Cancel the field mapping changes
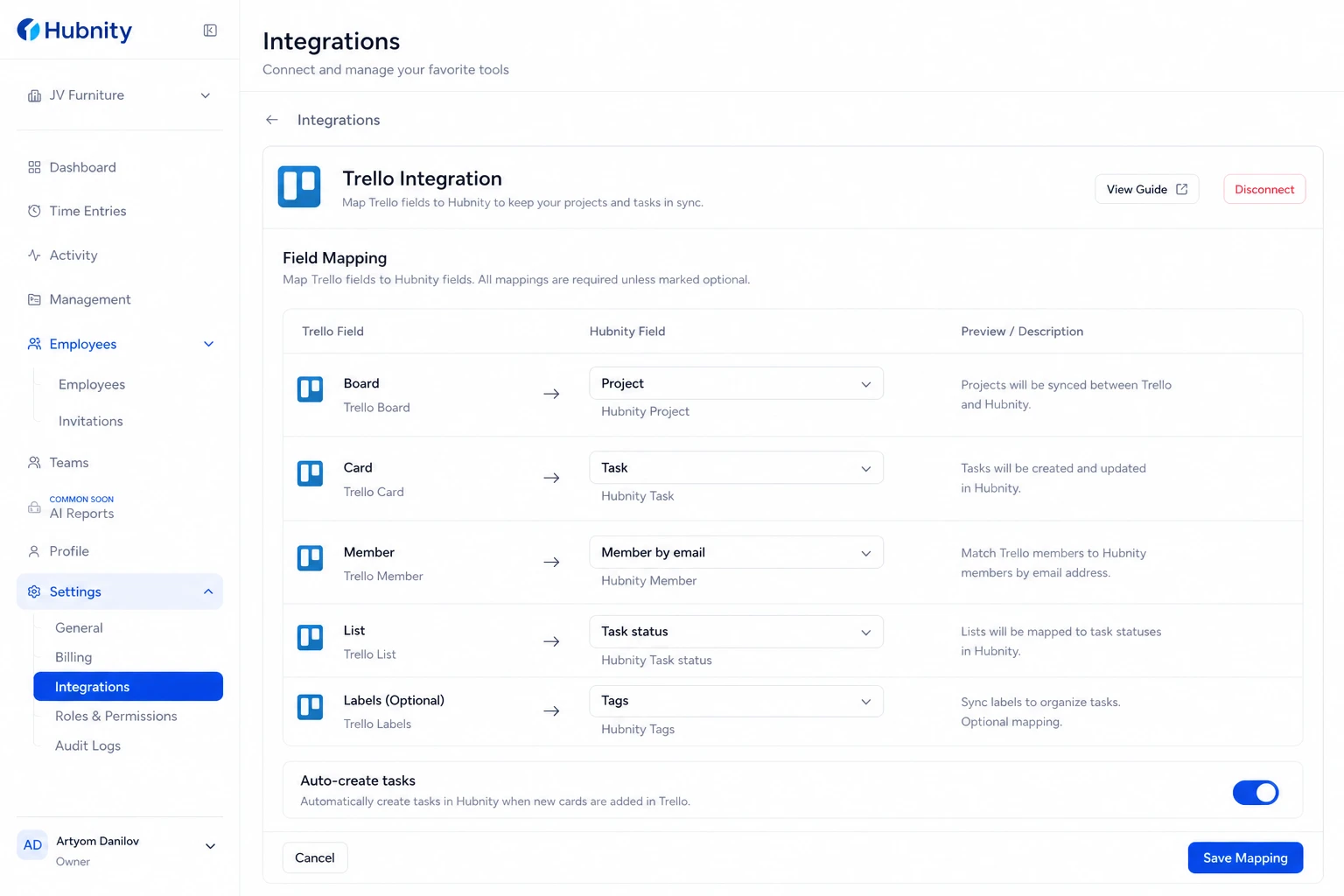Screen dimensions: 1344x896 [x=315, y=857]
